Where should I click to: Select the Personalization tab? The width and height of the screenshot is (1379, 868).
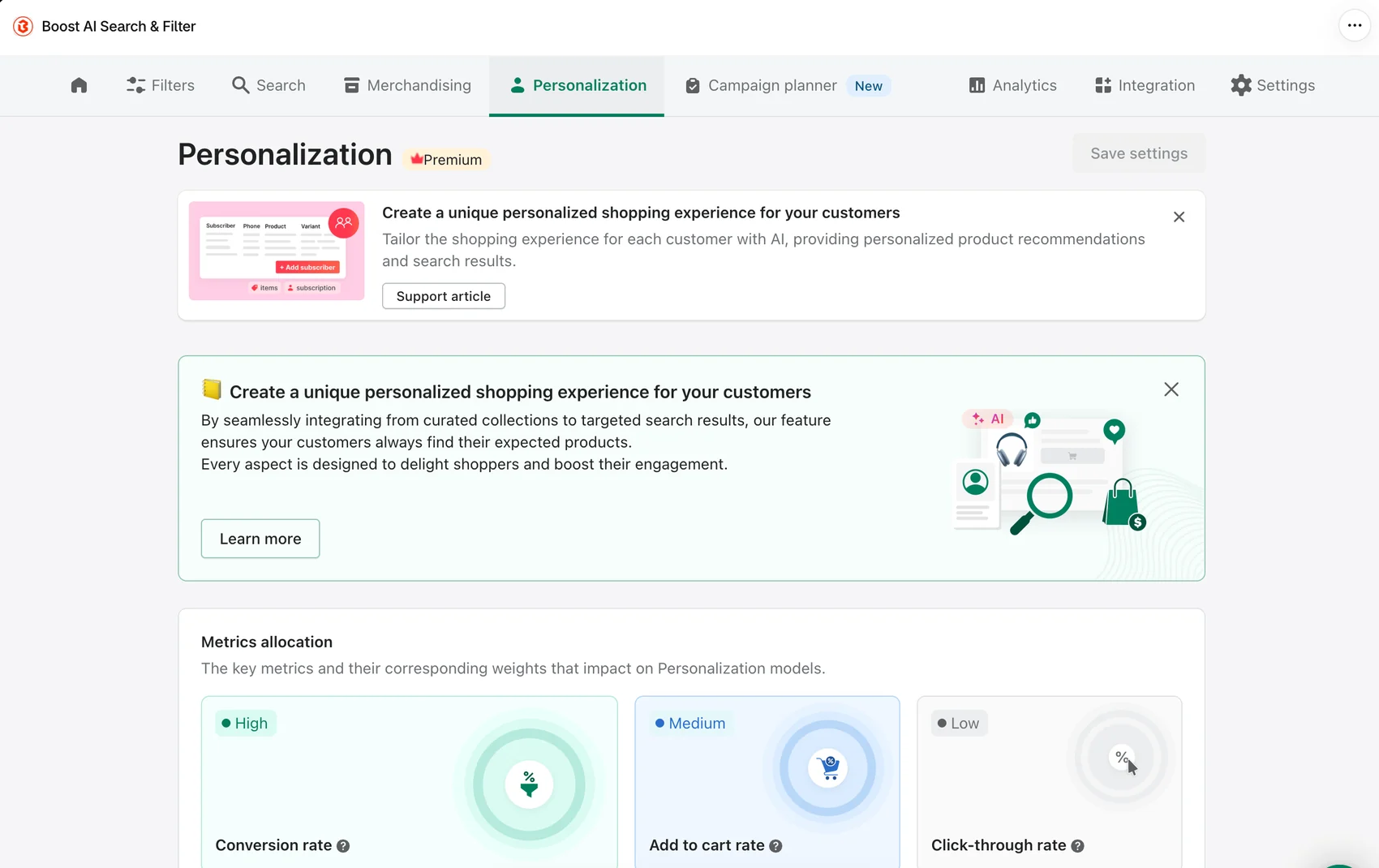pos(577,85)
